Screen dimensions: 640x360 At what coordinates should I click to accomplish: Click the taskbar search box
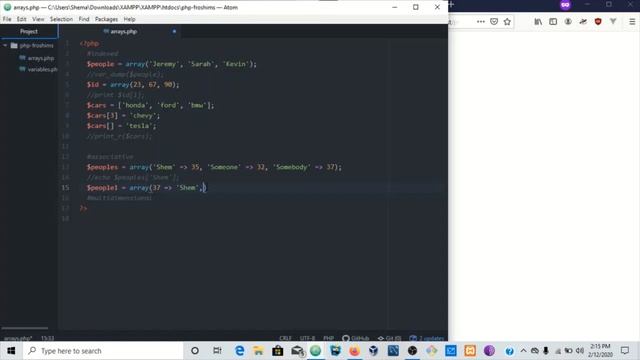coord(103,351)
